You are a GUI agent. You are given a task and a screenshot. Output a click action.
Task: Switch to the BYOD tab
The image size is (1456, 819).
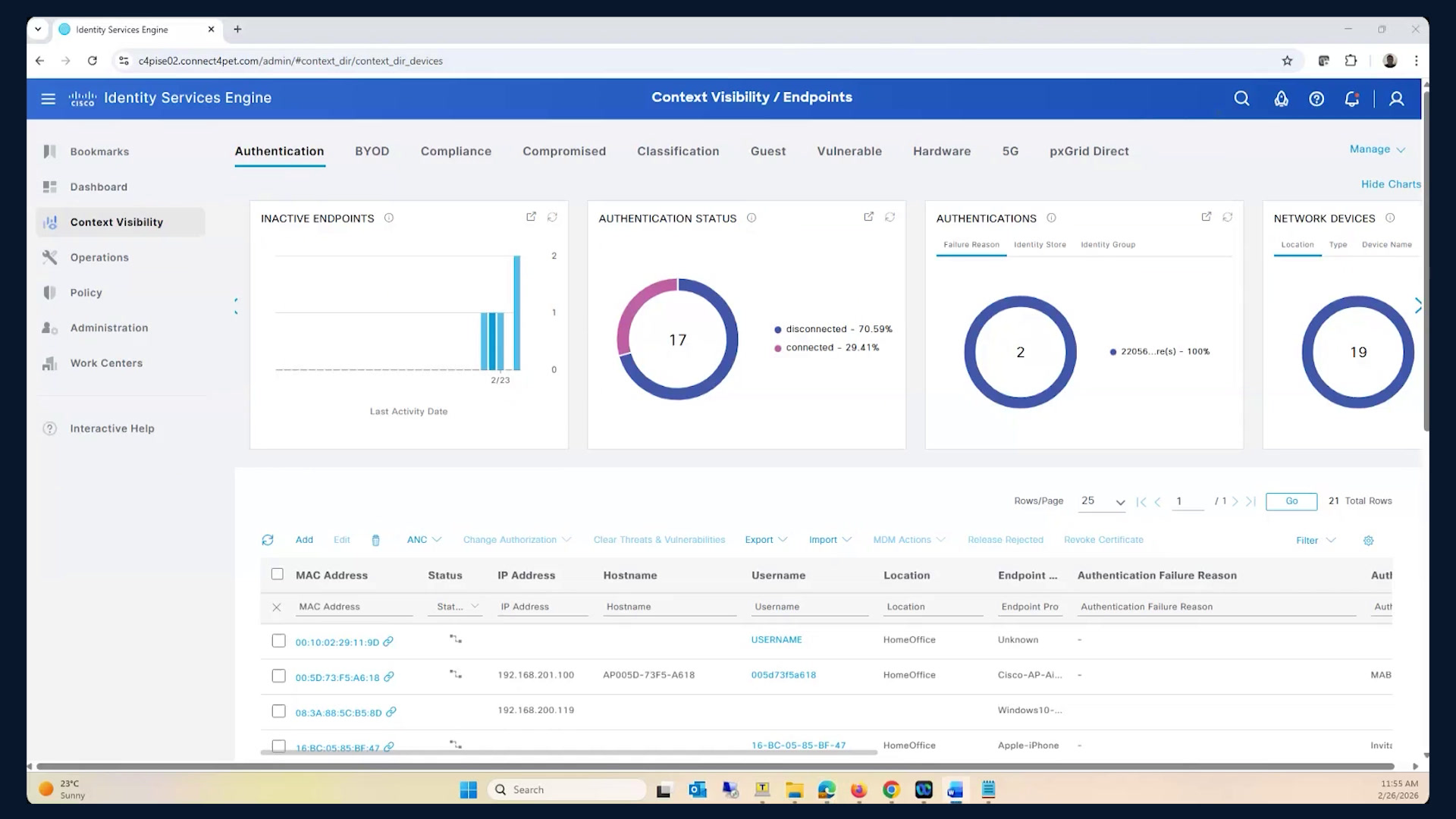372,151
